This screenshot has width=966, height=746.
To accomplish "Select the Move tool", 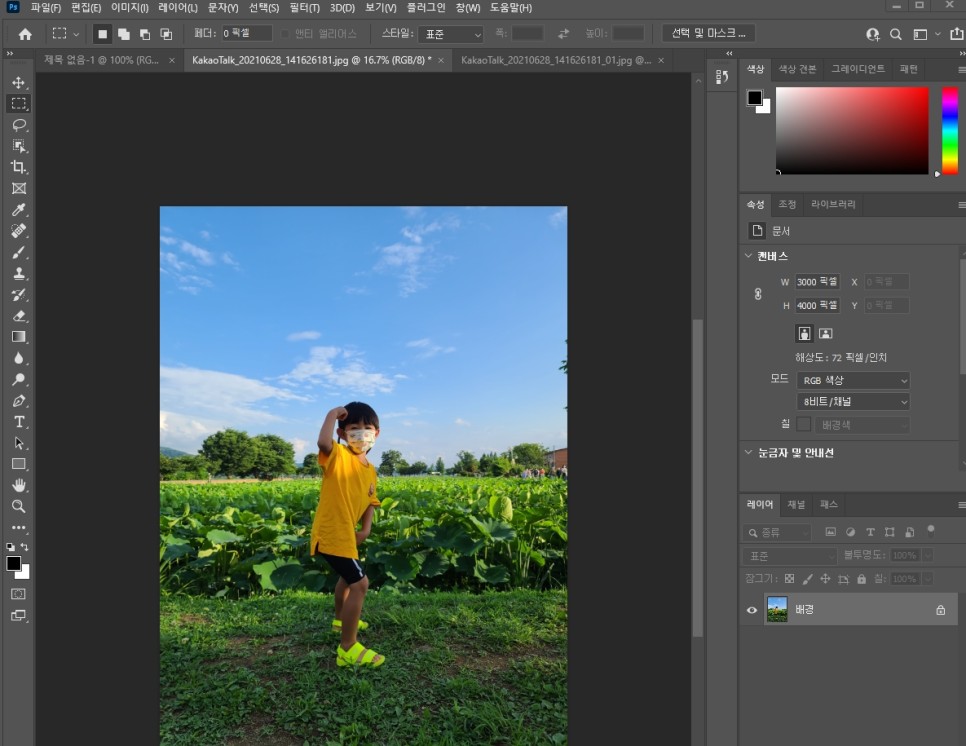I will pos(18,83).
